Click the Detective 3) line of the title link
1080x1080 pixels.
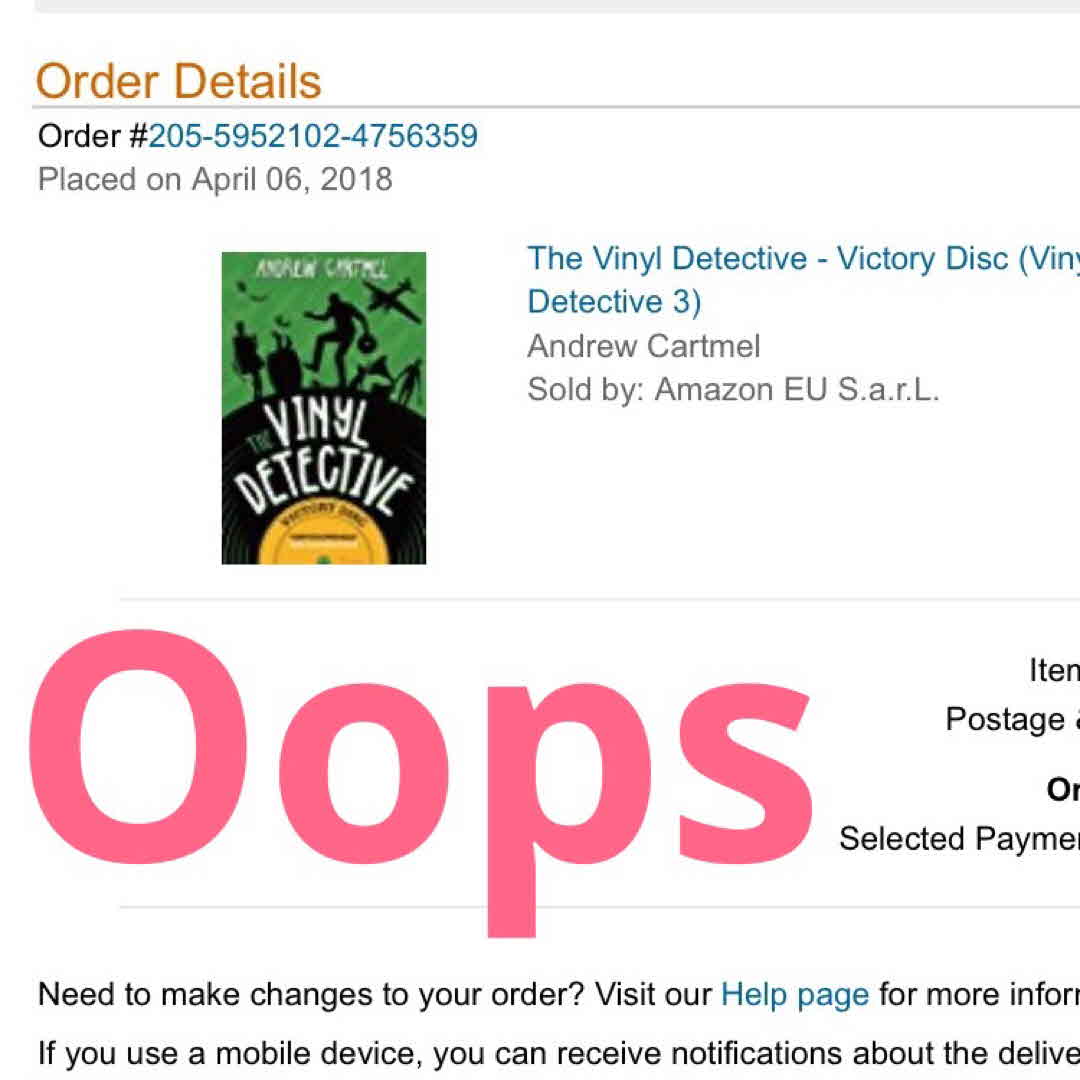[614, 302]
